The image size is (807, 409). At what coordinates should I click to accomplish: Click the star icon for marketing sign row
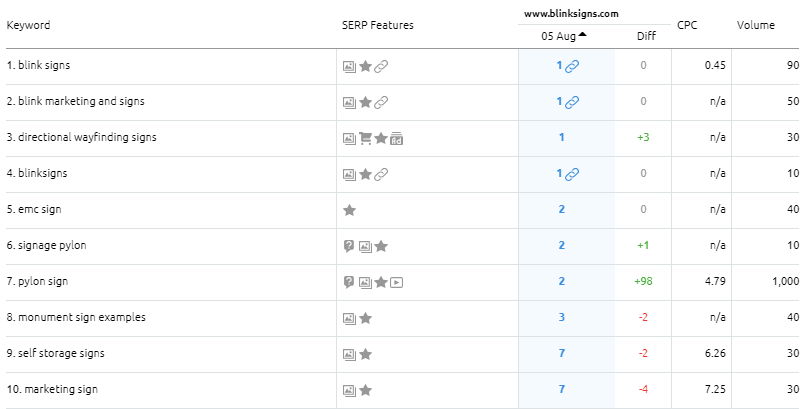coord(365,390)
